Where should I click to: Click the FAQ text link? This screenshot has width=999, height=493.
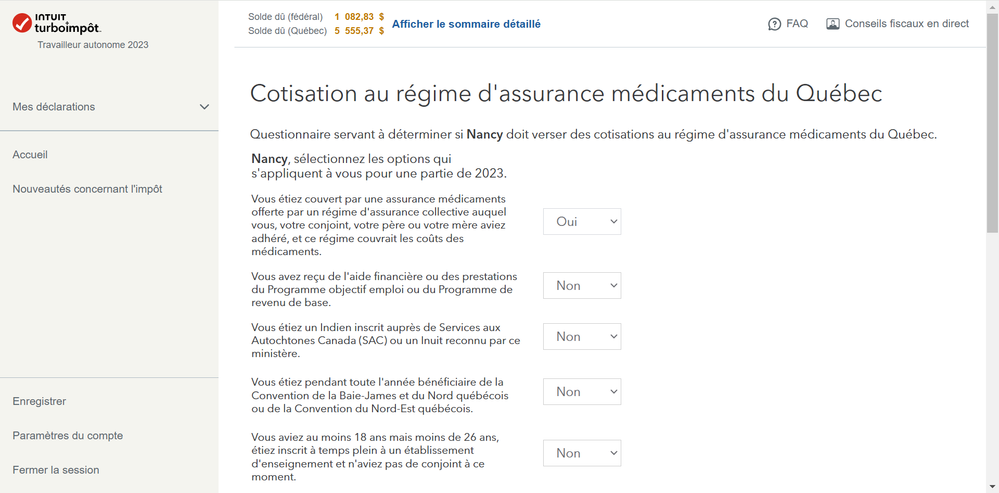[x=797, y=24]
